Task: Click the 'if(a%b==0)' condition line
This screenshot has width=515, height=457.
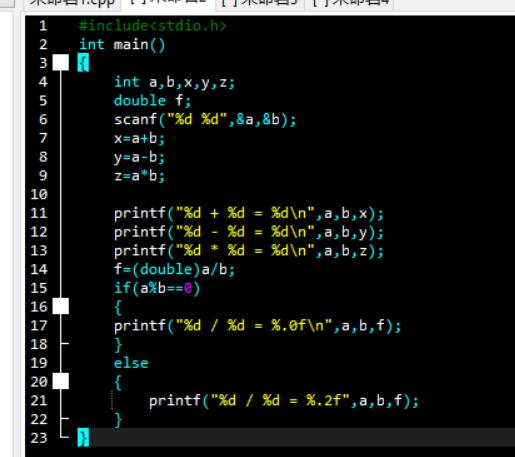Action: [x=157, y=288]
